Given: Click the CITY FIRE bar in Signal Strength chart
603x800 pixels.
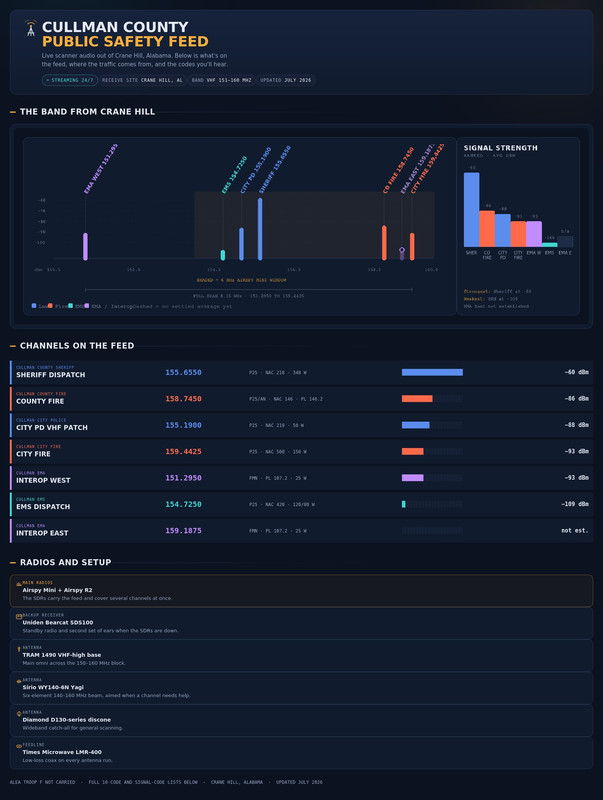Looking at the screenshot, I should point(518,234).
